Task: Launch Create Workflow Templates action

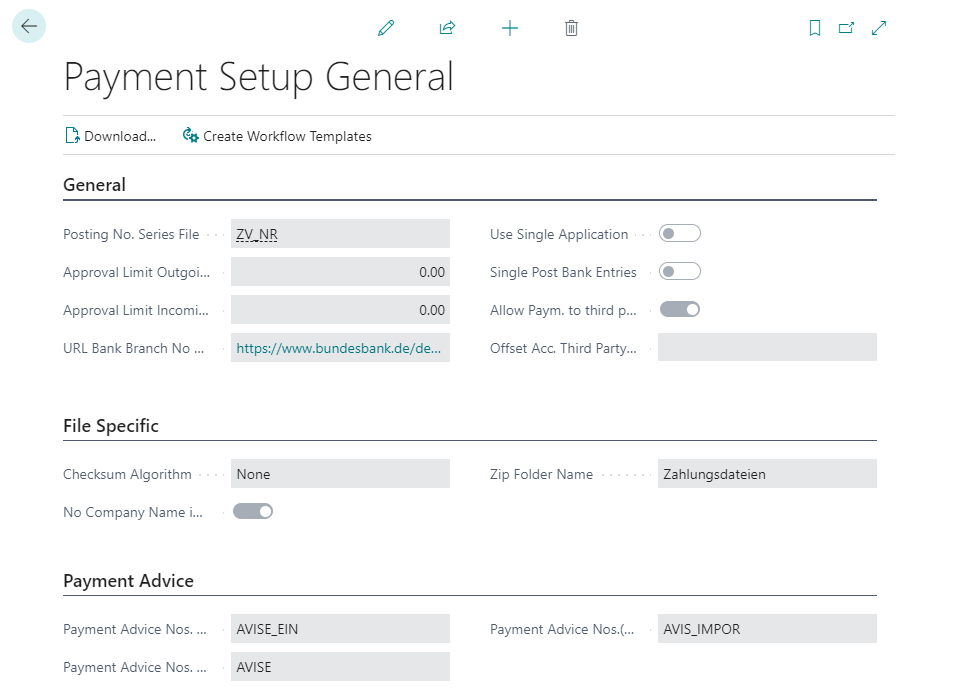Action: 288,136
